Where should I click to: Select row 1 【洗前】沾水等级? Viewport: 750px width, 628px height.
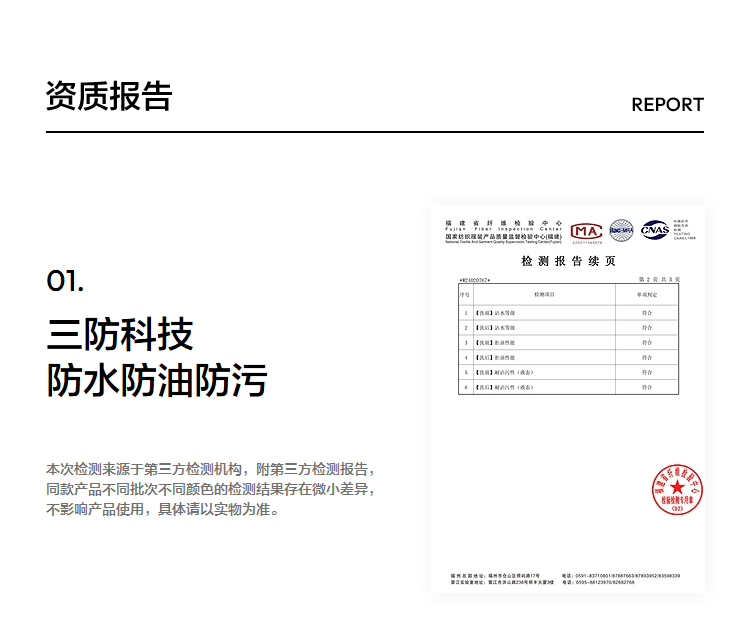pyautogui.click(x=568, y=313)
